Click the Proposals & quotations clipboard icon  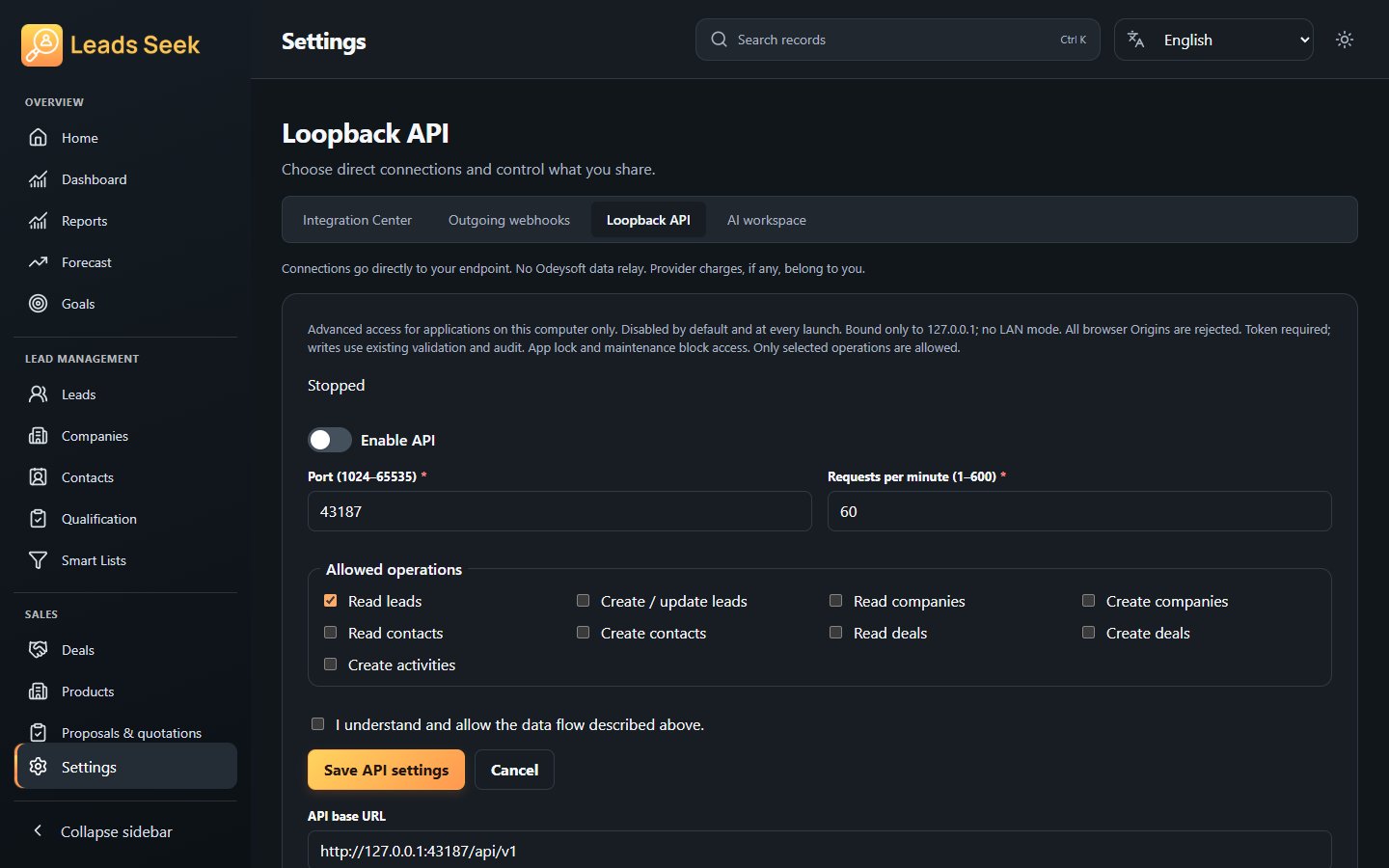(x=38, y=733)
